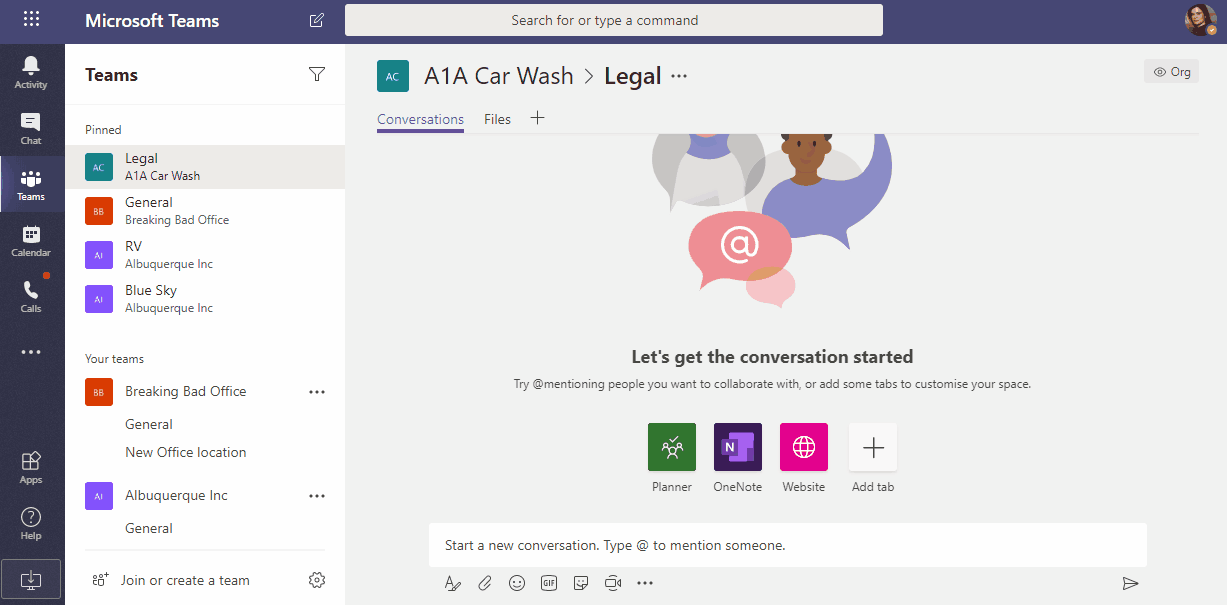Insert a GIF via GIF icon

[x=549, y=583]
